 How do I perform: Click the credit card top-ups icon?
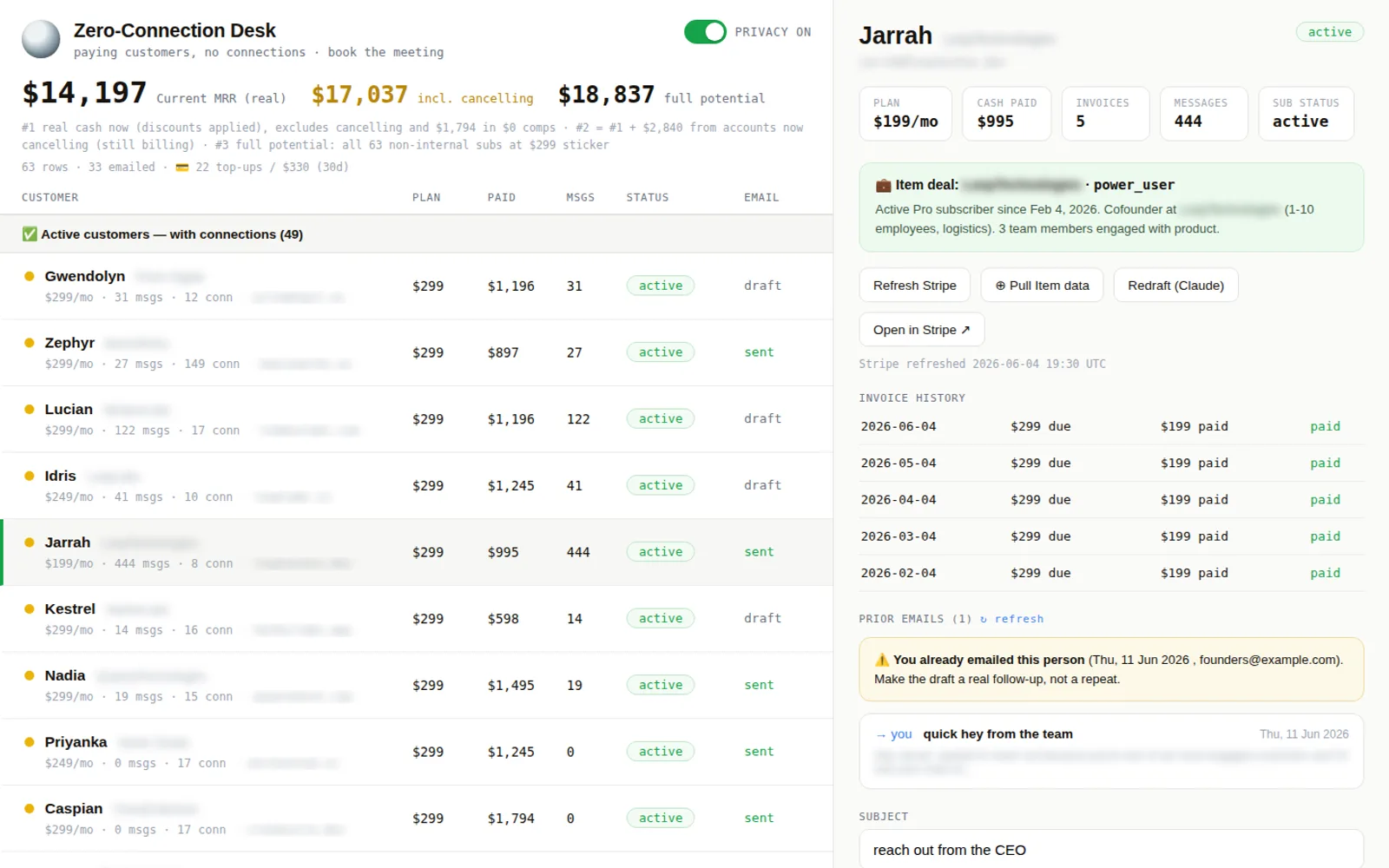182,168
